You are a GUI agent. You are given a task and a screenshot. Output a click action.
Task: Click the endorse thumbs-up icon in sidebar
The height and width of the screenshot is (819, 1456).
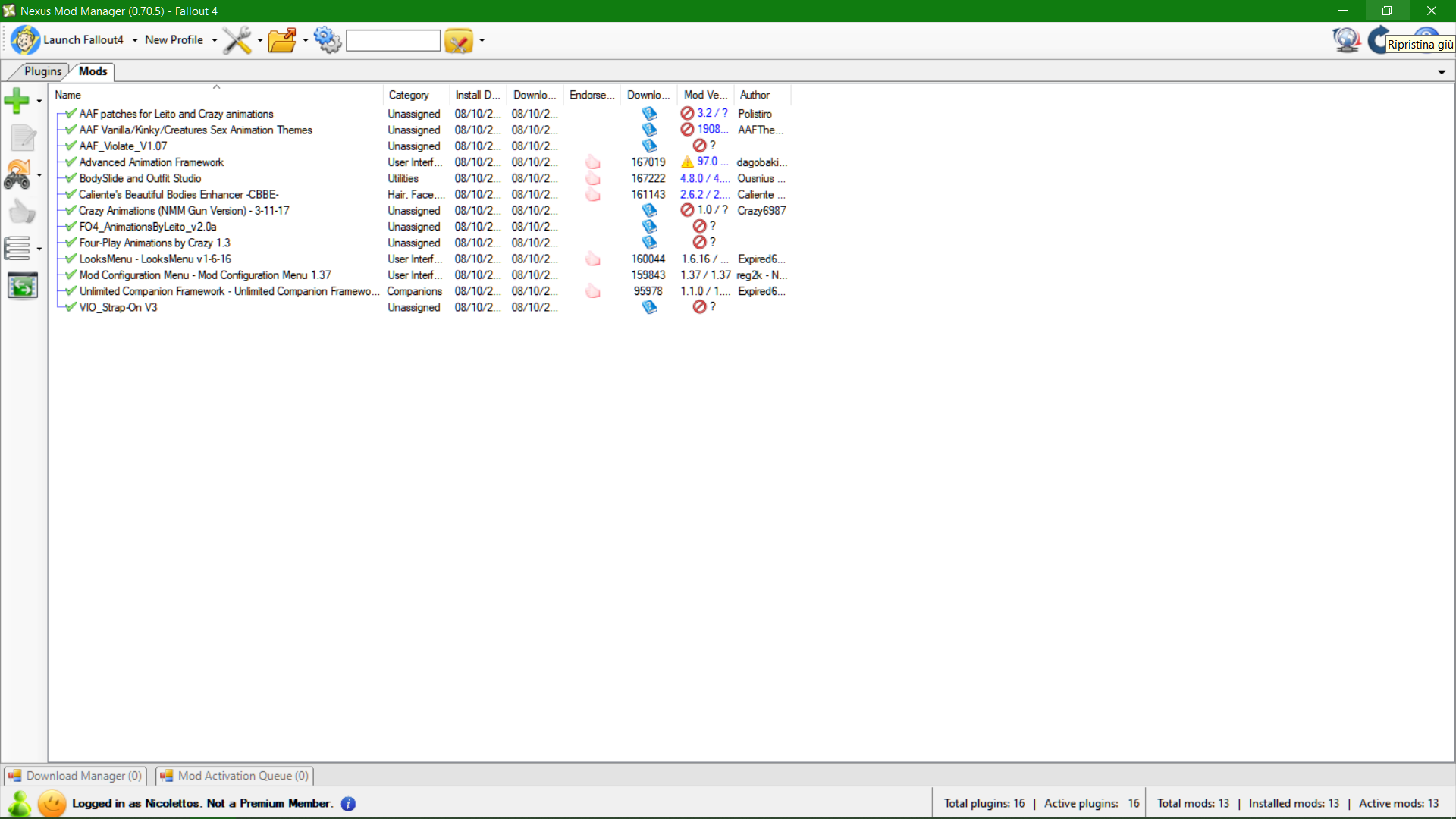[x=21, y=212]
